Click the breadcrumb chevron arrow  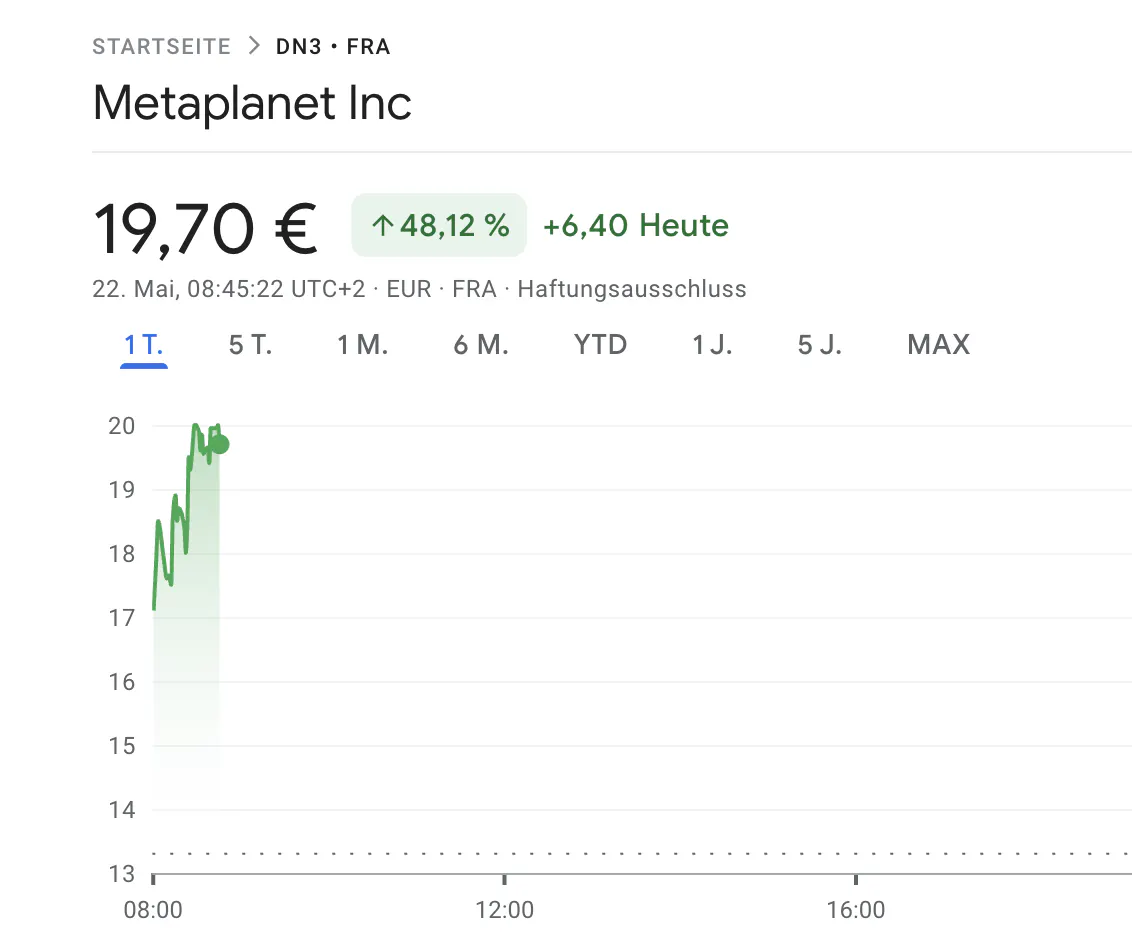click(253, 46)
